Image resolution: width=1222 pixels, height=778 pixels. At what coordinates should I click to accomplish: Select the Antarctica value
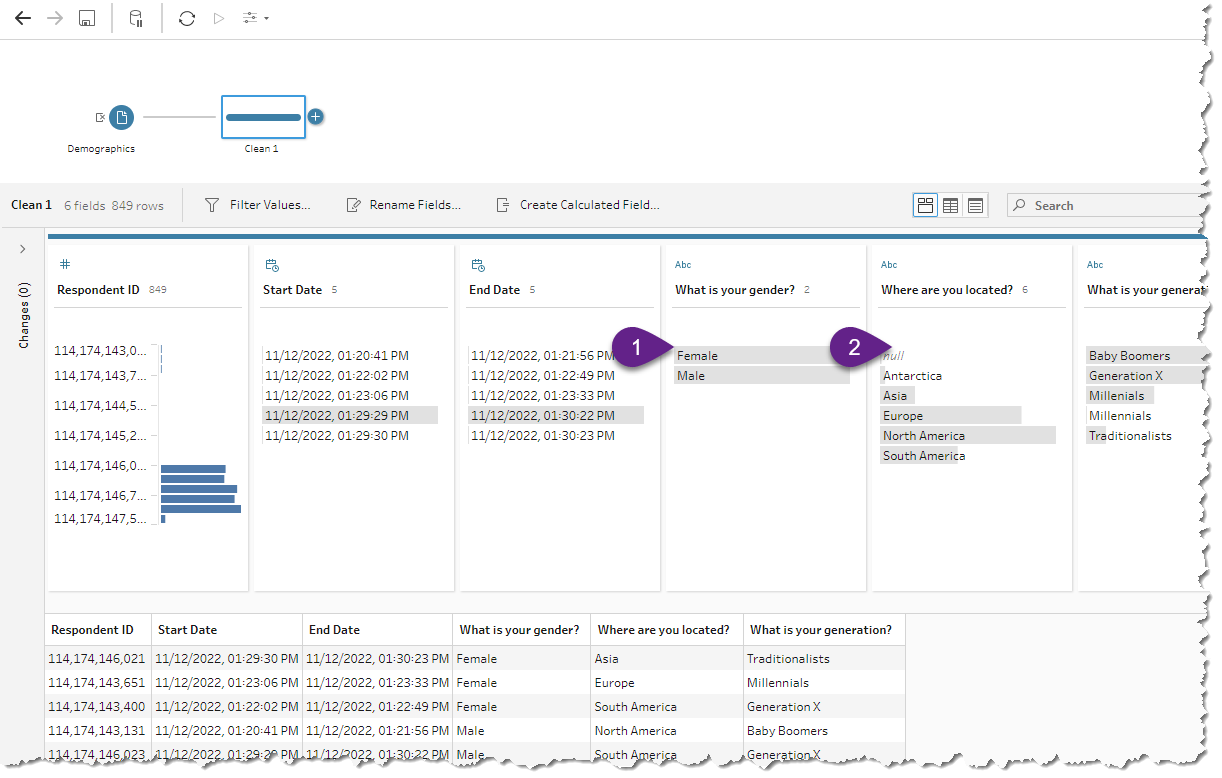click(x=912, y=376)
